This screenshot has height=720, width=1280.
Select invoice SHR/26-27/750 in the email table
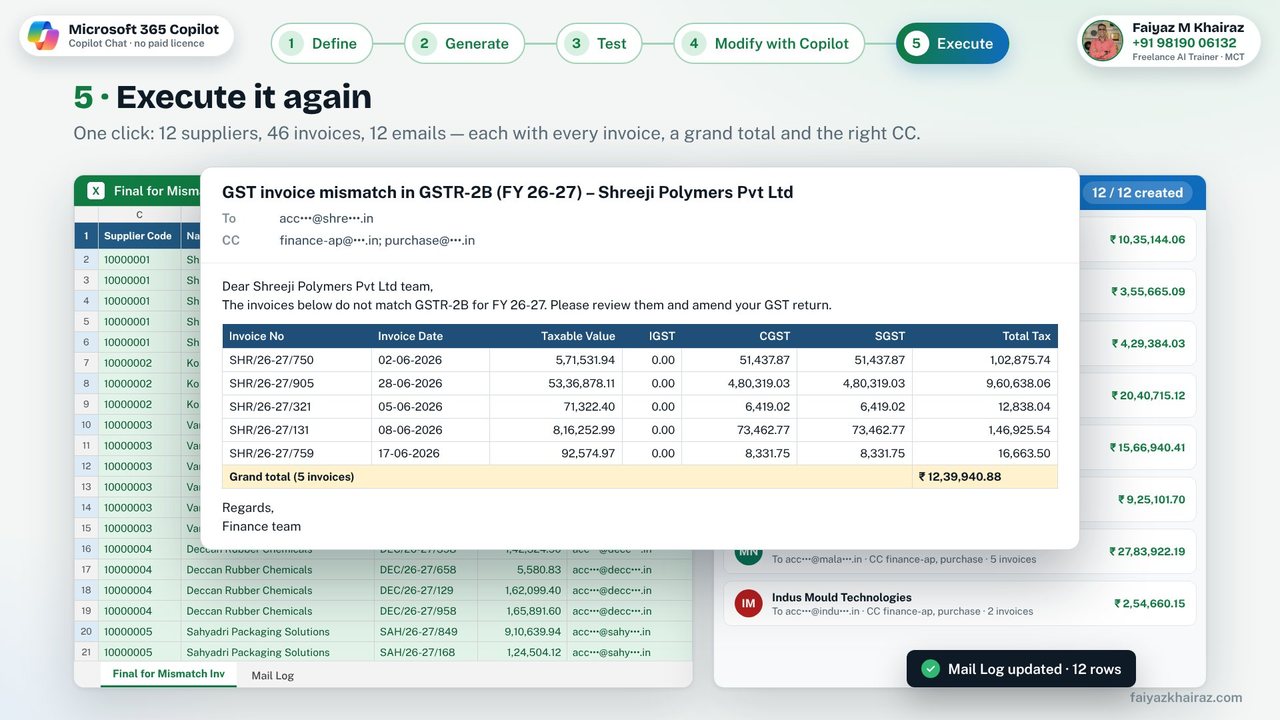pos(271,360)
